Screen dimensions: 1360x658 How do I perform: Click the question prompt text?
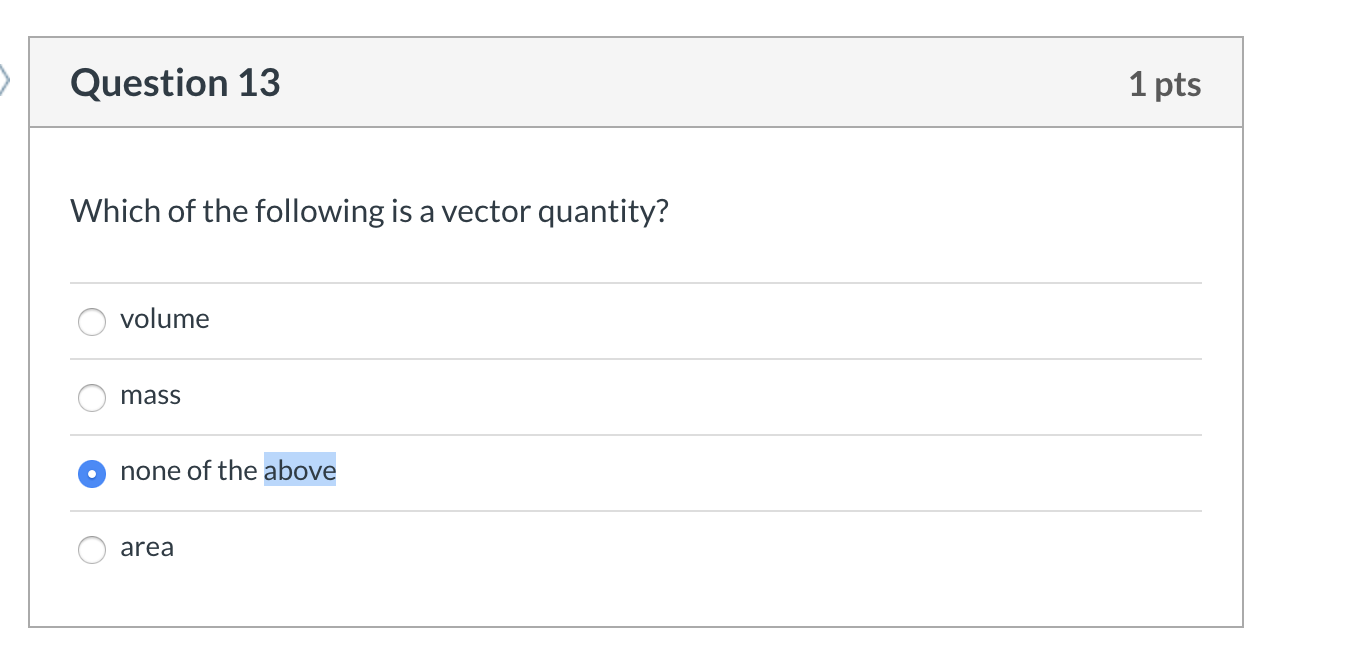[369, 211]
